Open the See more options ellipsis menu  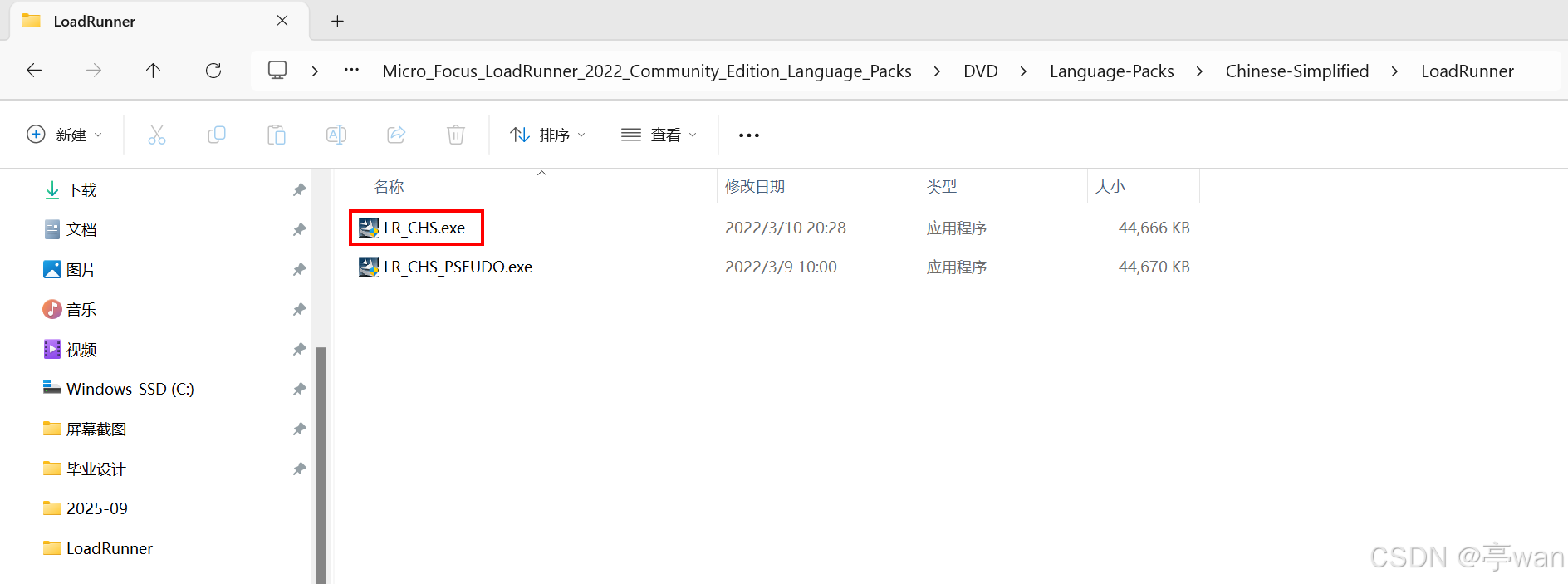(x=749, y=135)
